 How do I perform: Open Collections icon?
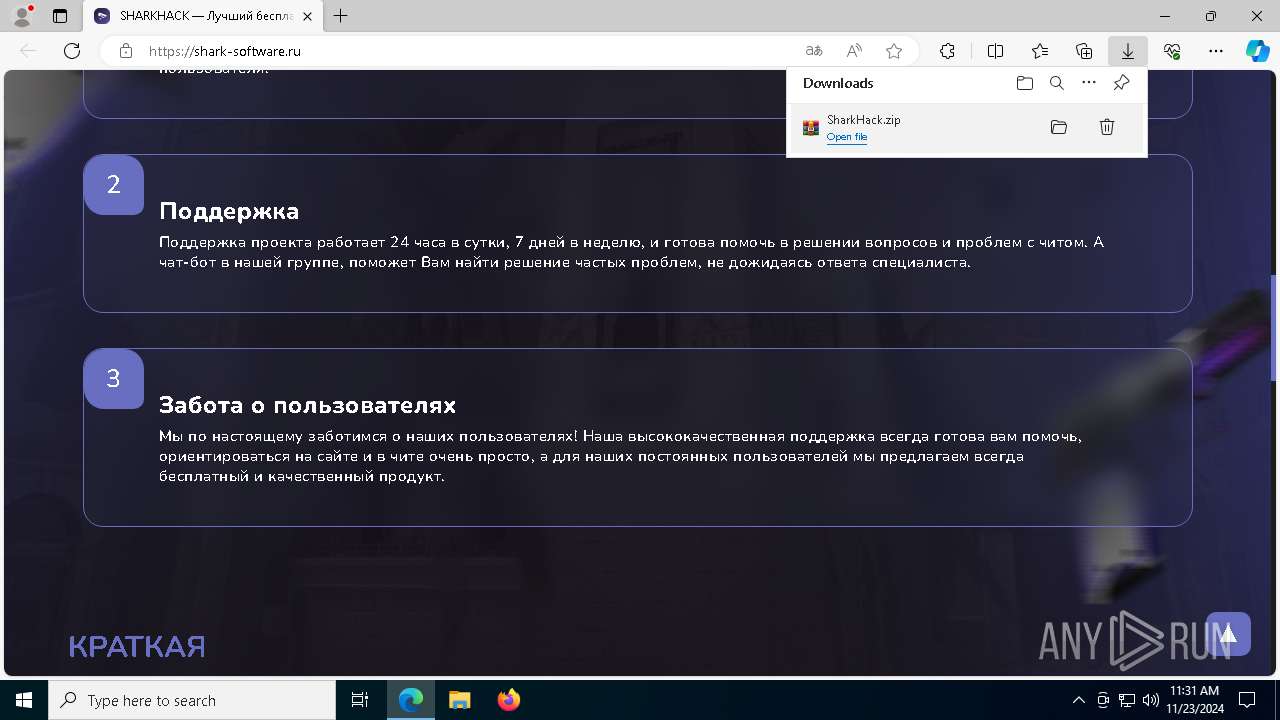[x=1084, y=51]
